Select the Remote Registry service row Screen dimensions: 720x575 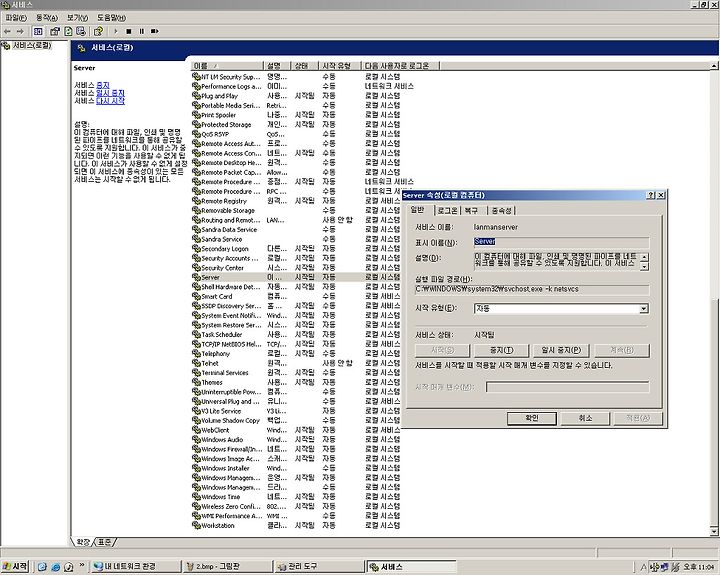(296, 201)
